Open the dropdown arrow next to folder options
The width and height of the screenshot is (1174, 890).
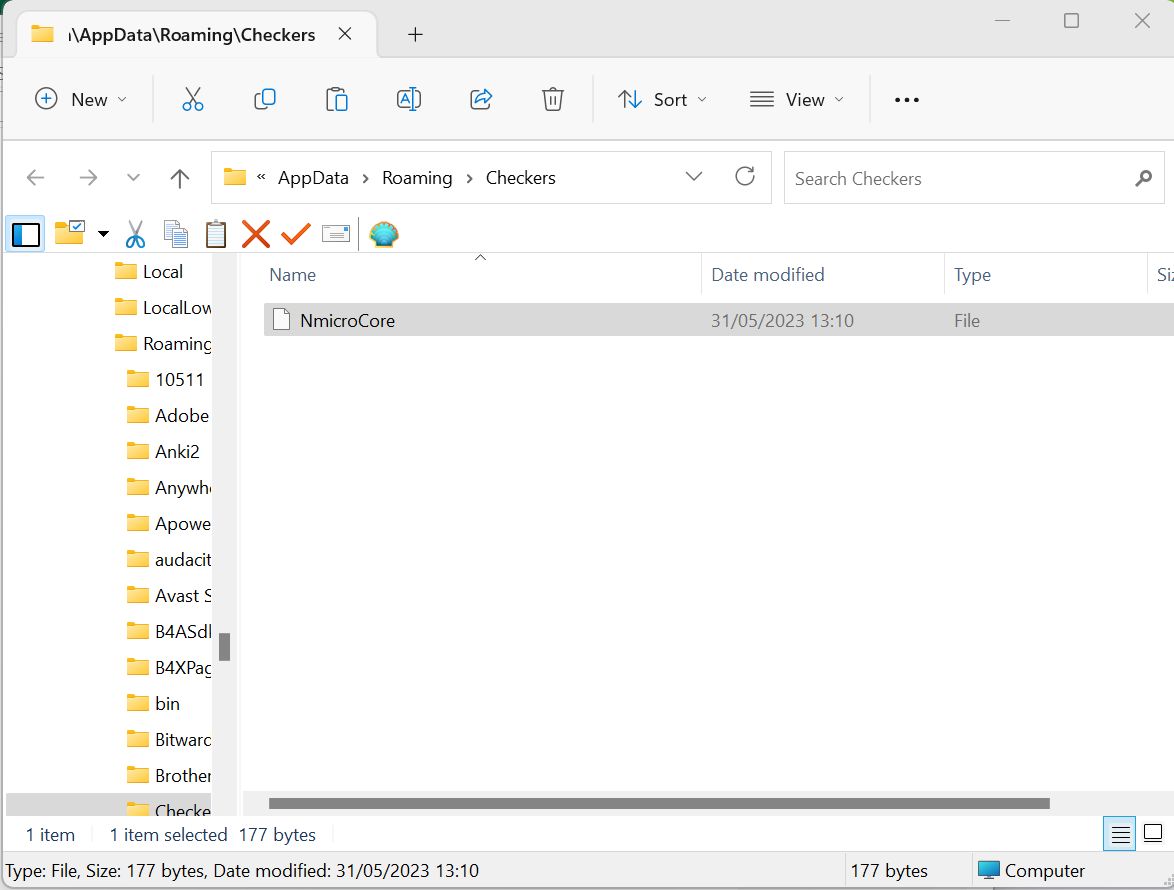(103, 234)
